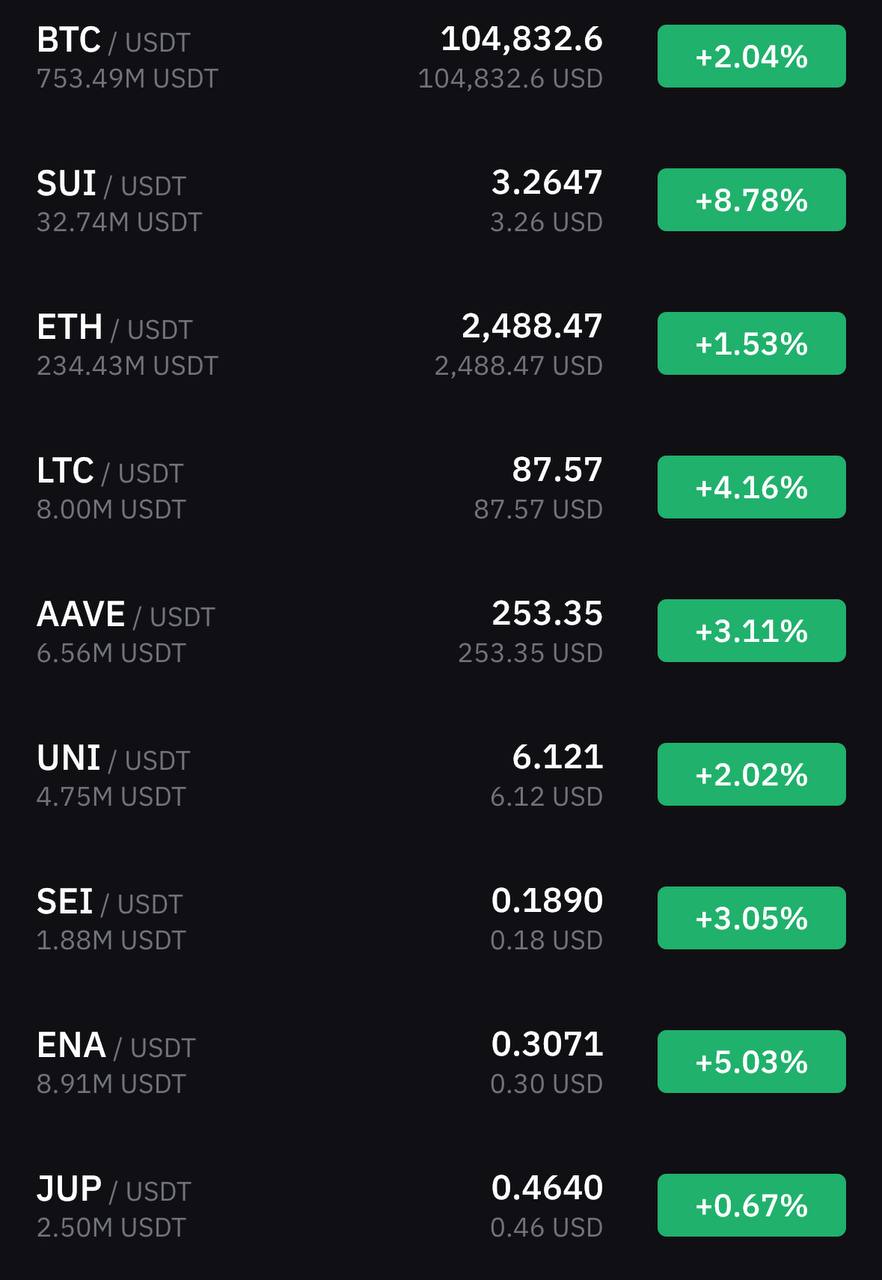The width and height of the screenshot is (882, 1280).
Task: Select the ENA / USDT pair name
Action: pos(116,1046)
